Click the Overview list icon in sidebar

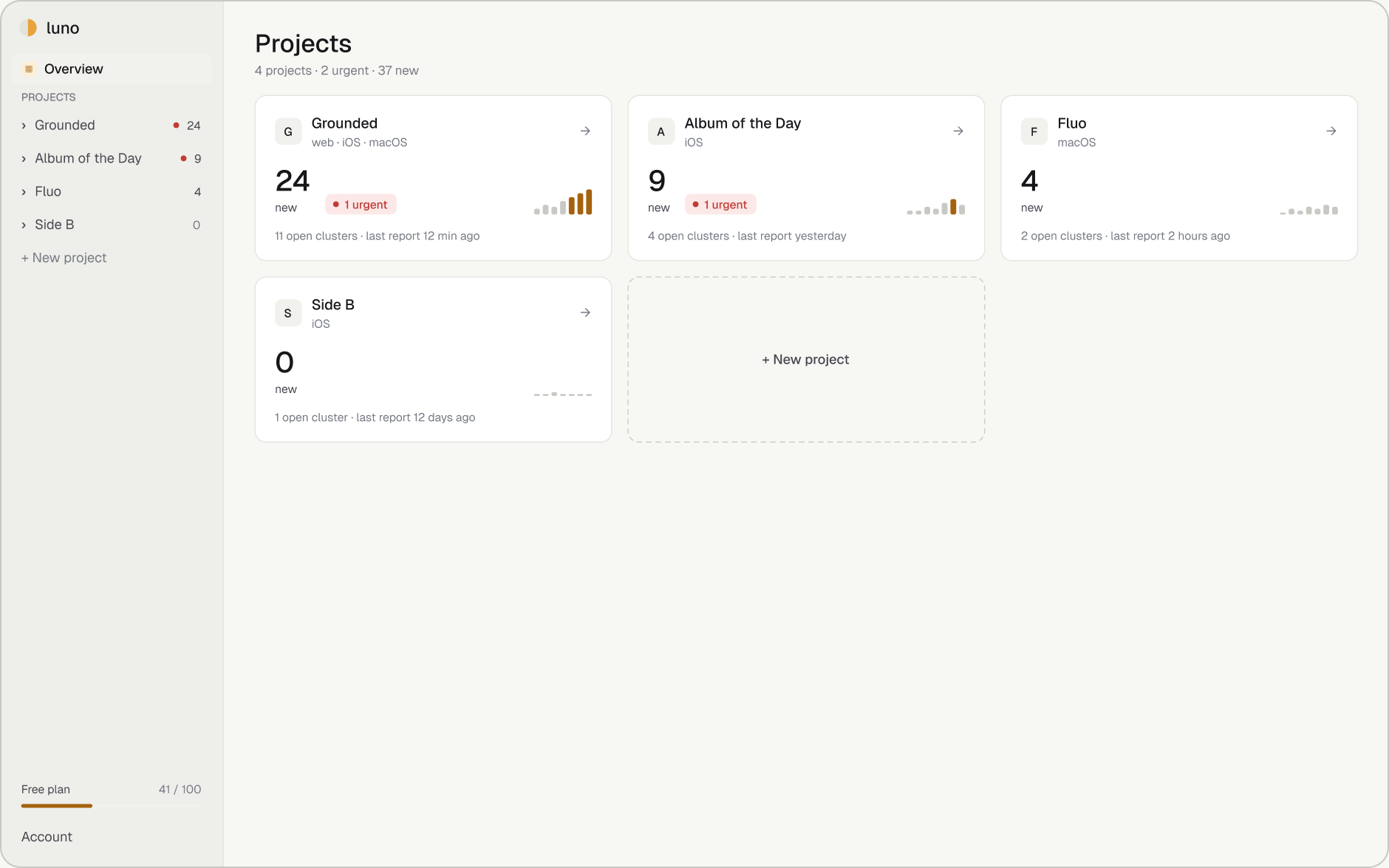tap(29, 69)
